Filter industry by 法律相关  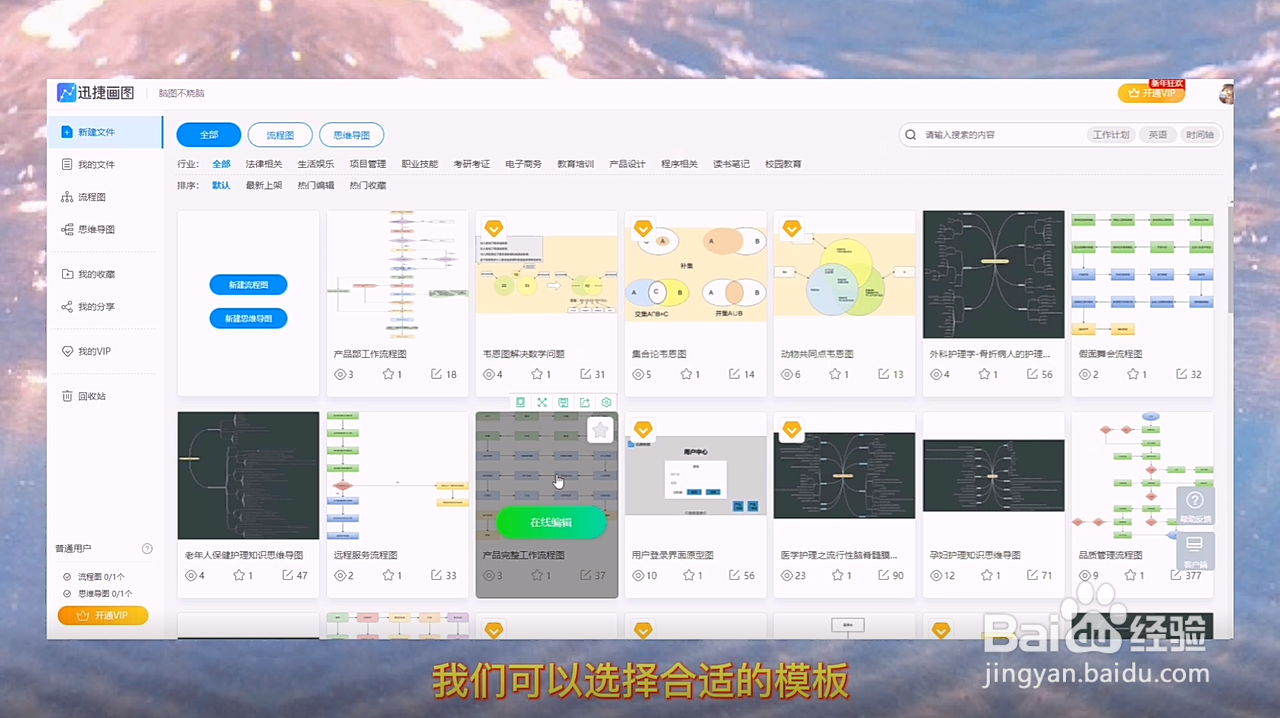264,164
